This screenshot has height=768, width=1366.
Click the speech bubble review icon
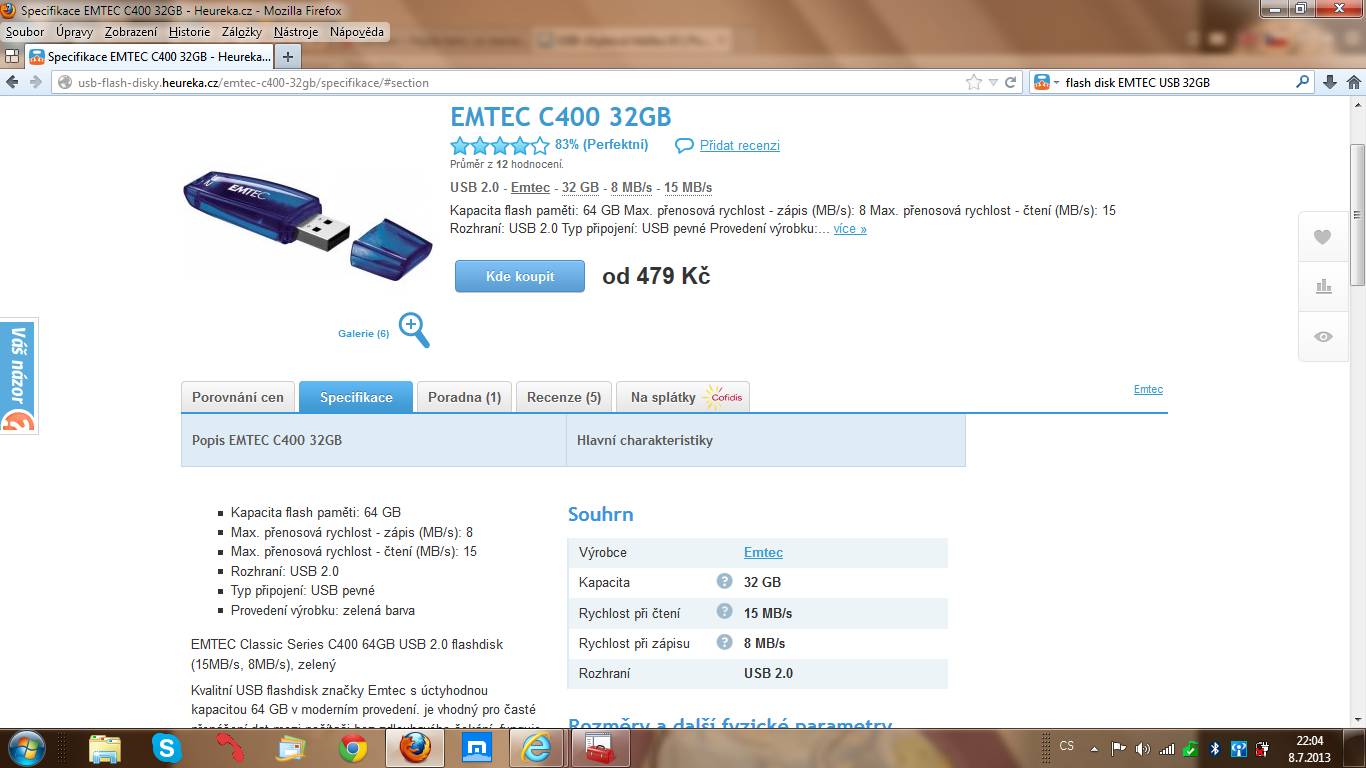point(684,146)
